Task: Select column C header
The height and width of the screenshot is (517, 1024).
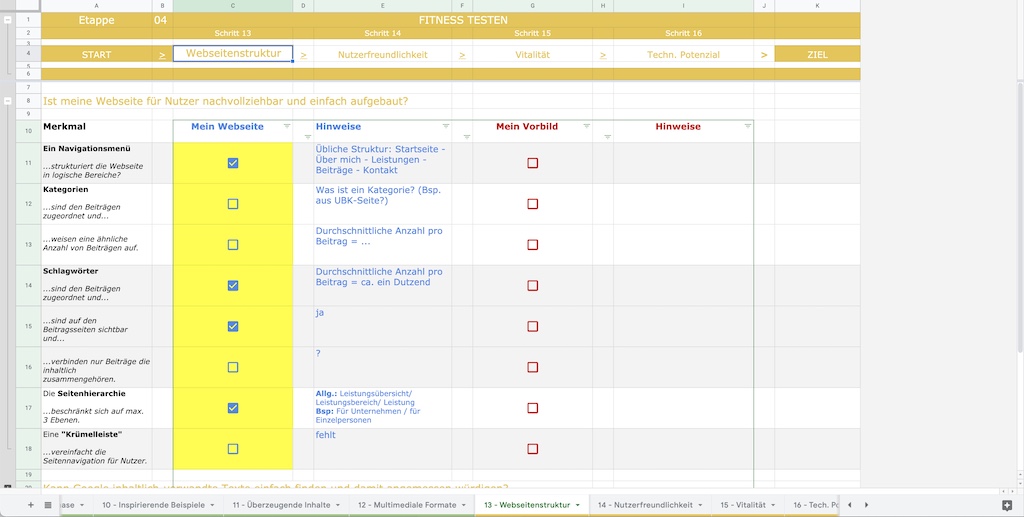Action: [232, 6]
